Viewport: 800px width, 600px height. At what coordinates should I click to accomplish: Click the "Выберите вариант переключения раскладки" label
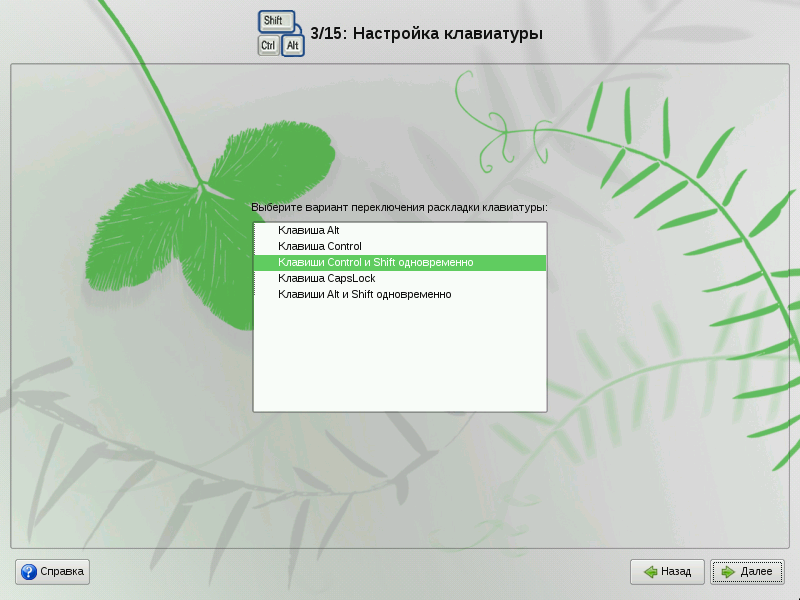click(399, 207)
